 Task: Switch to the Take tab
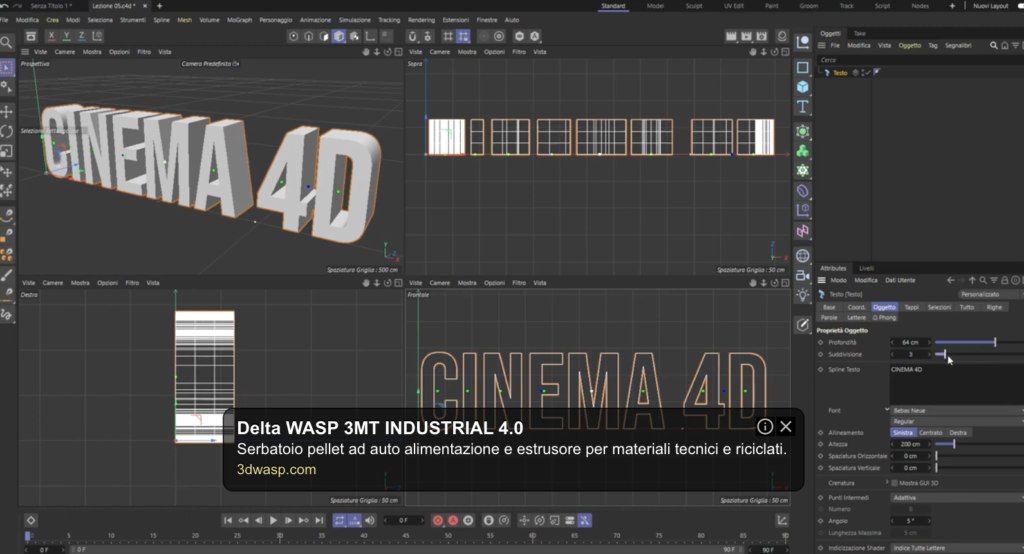tap(860, 33)
